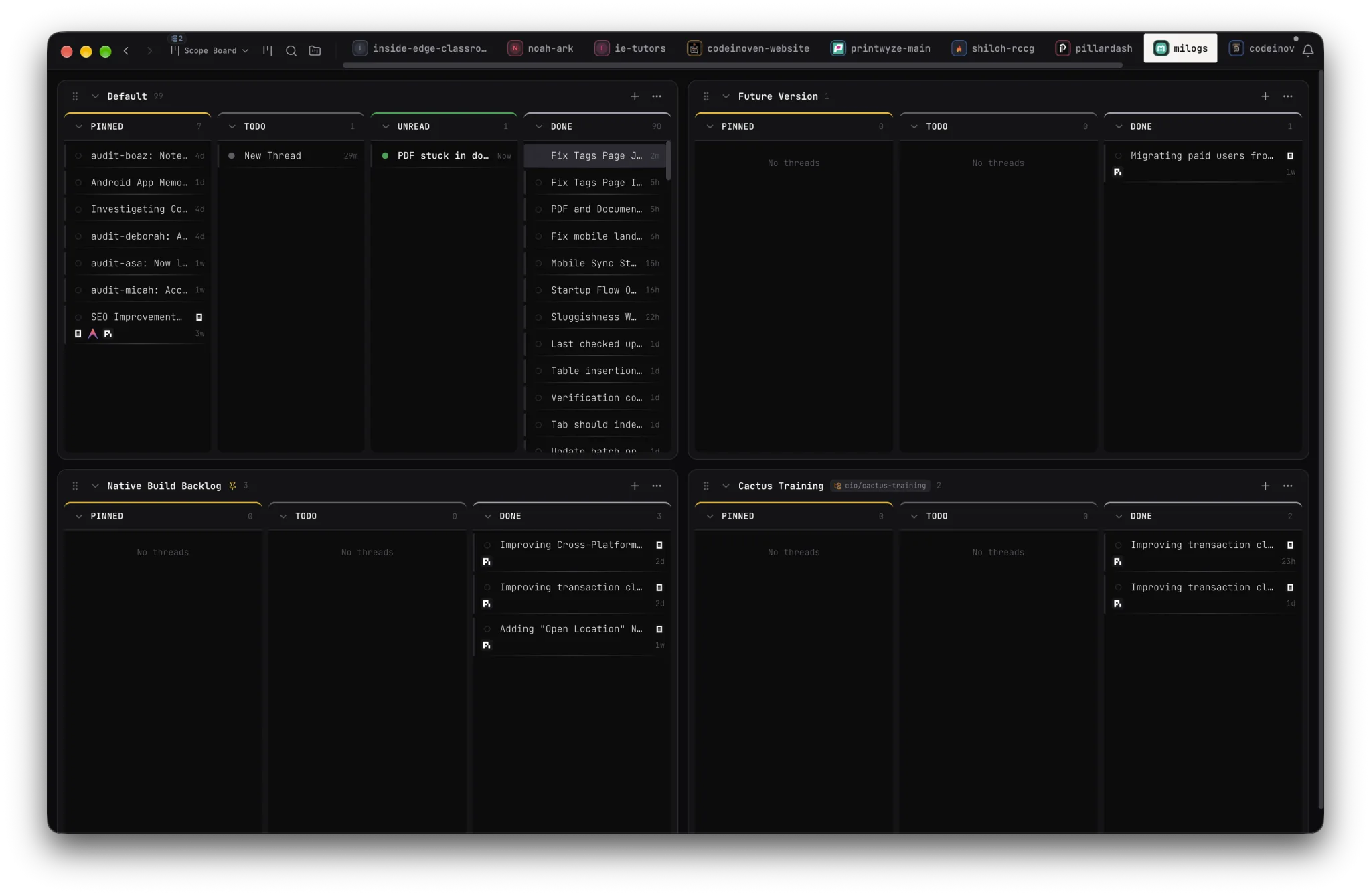Open the Fix mobile land thread

pyautogui.click(x=597, y=236)
